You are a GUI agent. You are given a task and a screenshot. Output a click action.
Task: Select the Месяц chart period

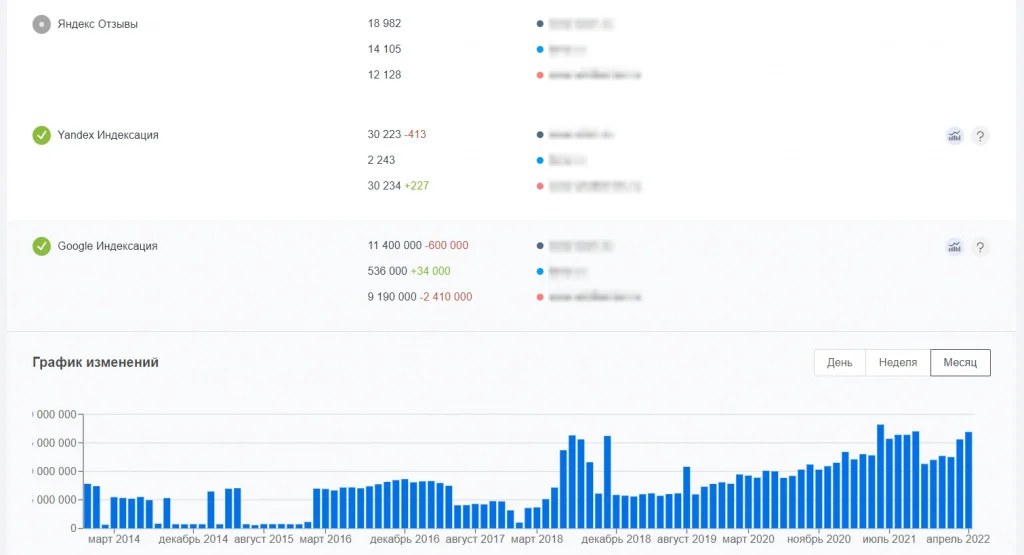960,363
